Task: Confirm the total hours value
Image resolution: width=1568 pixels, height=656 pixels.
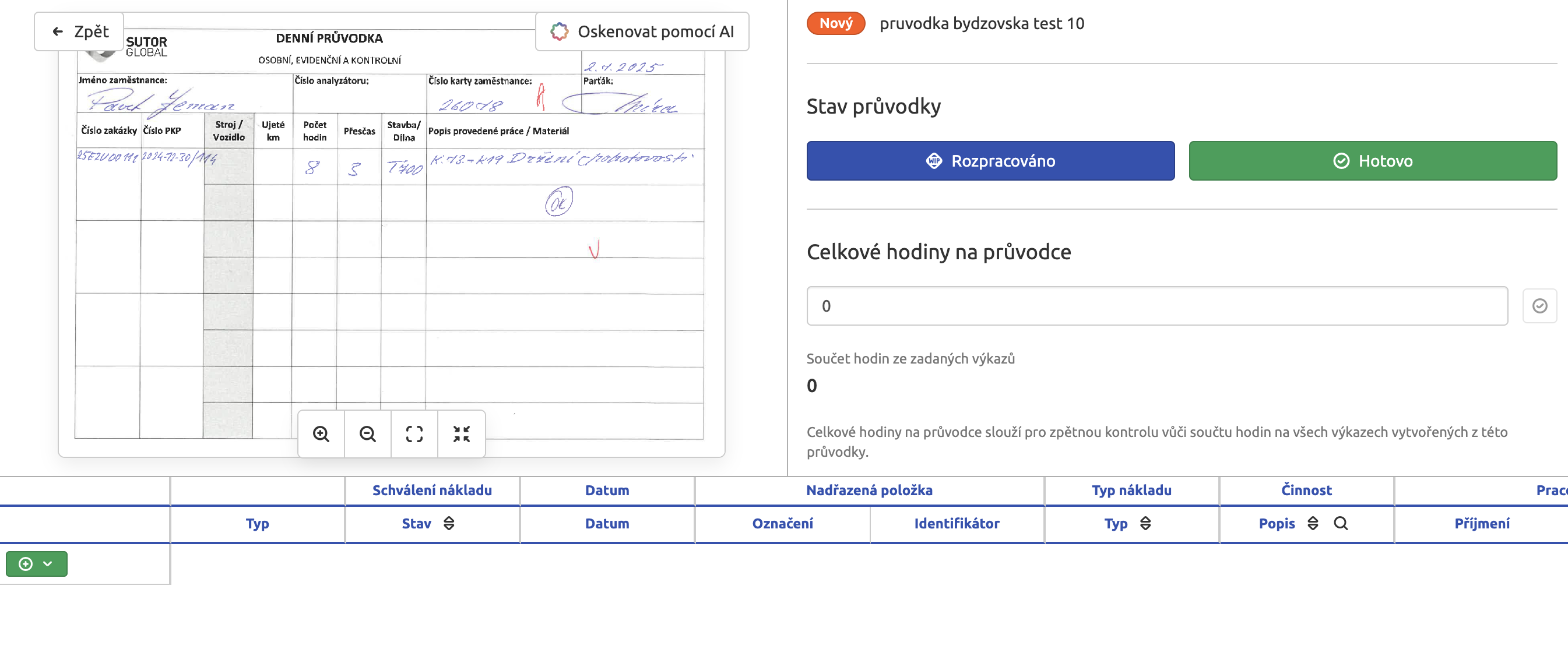Action: click(x=1539, y=306)
